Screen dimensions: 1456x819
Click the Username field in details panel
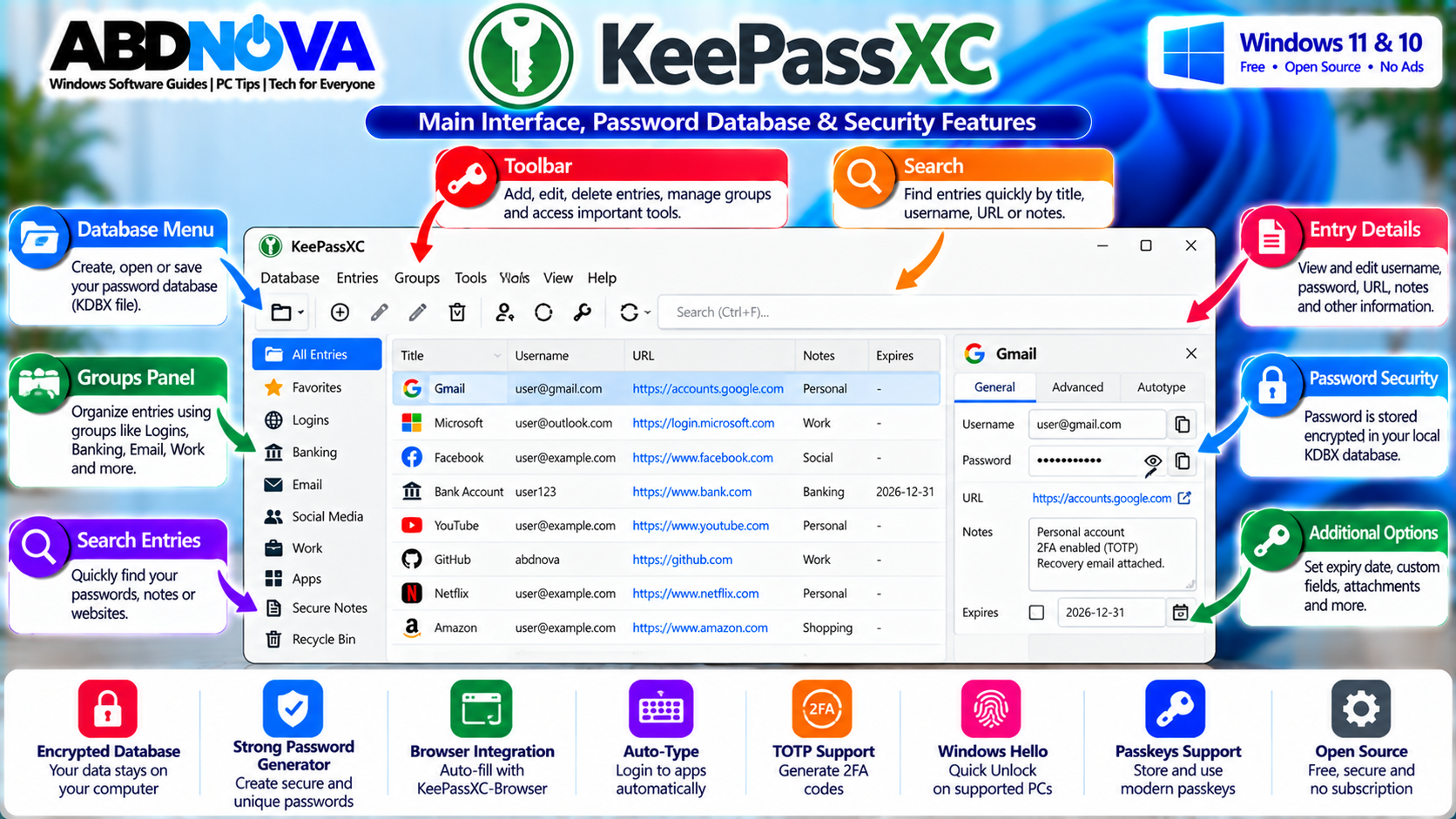pos(1097,425)
